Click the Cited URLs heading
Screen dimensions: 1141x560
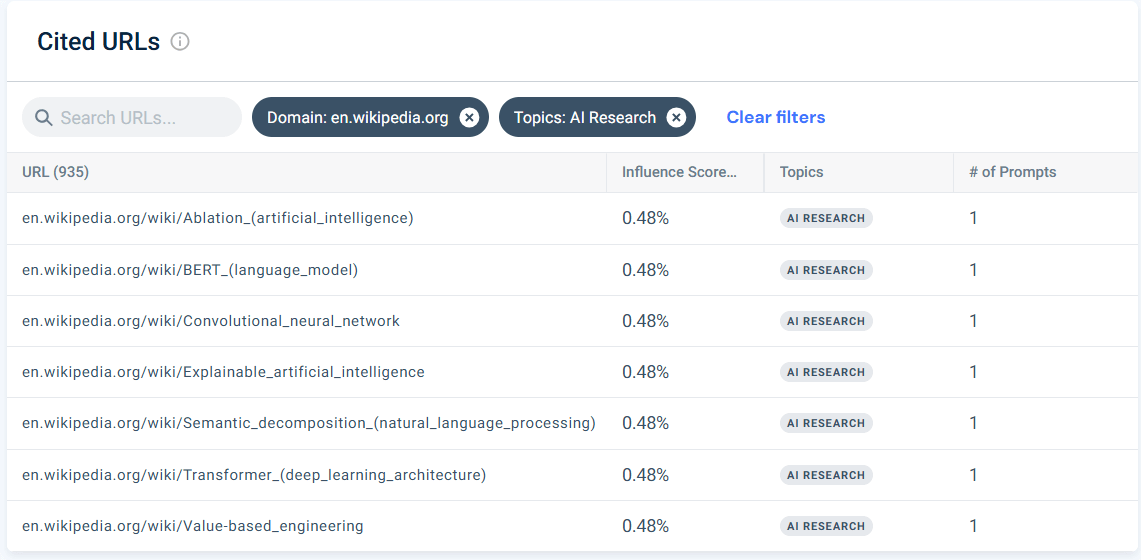point(98,41)
